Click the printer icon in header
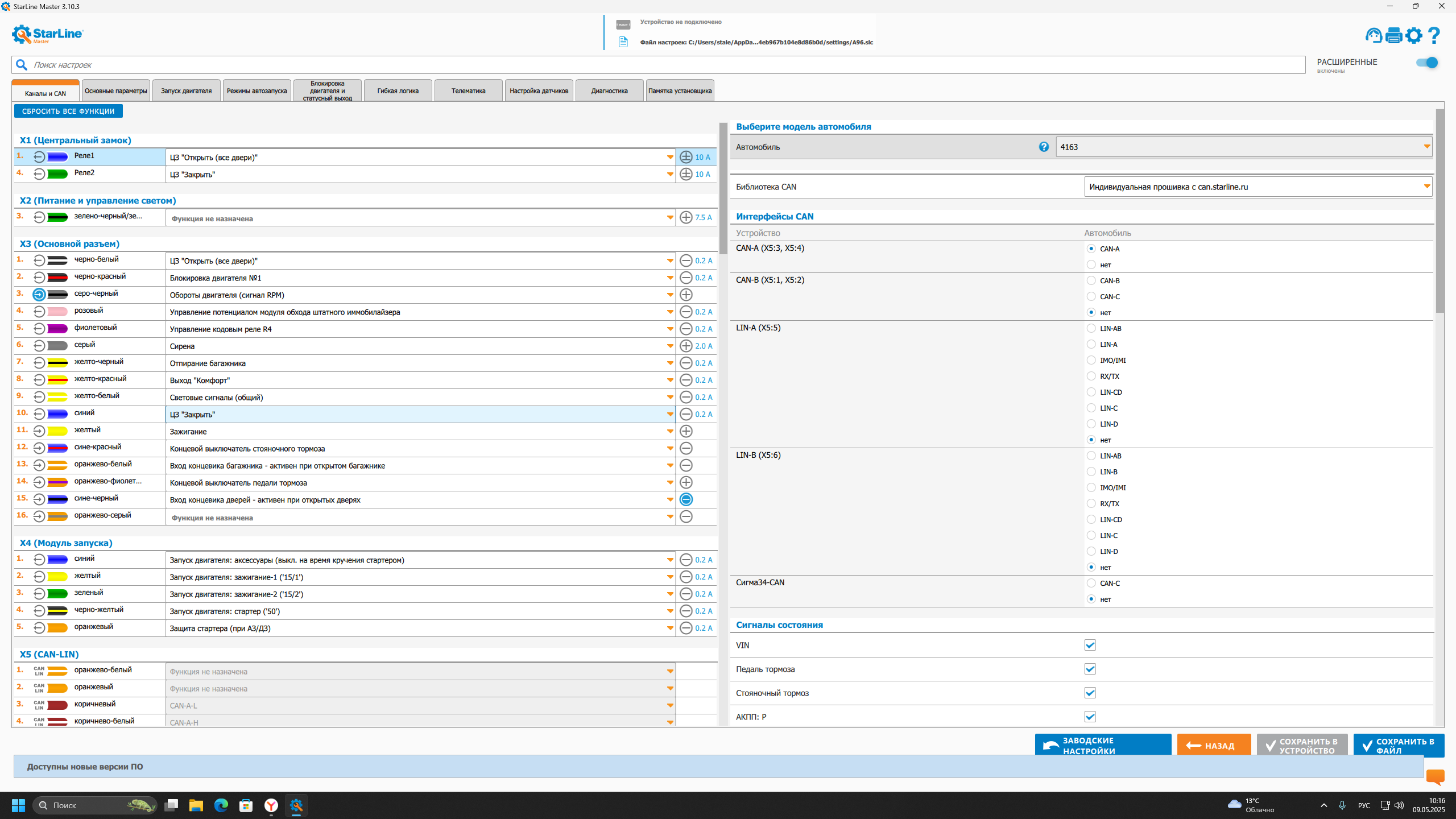The image size is (1456, 819). (x=1393, y=35)
